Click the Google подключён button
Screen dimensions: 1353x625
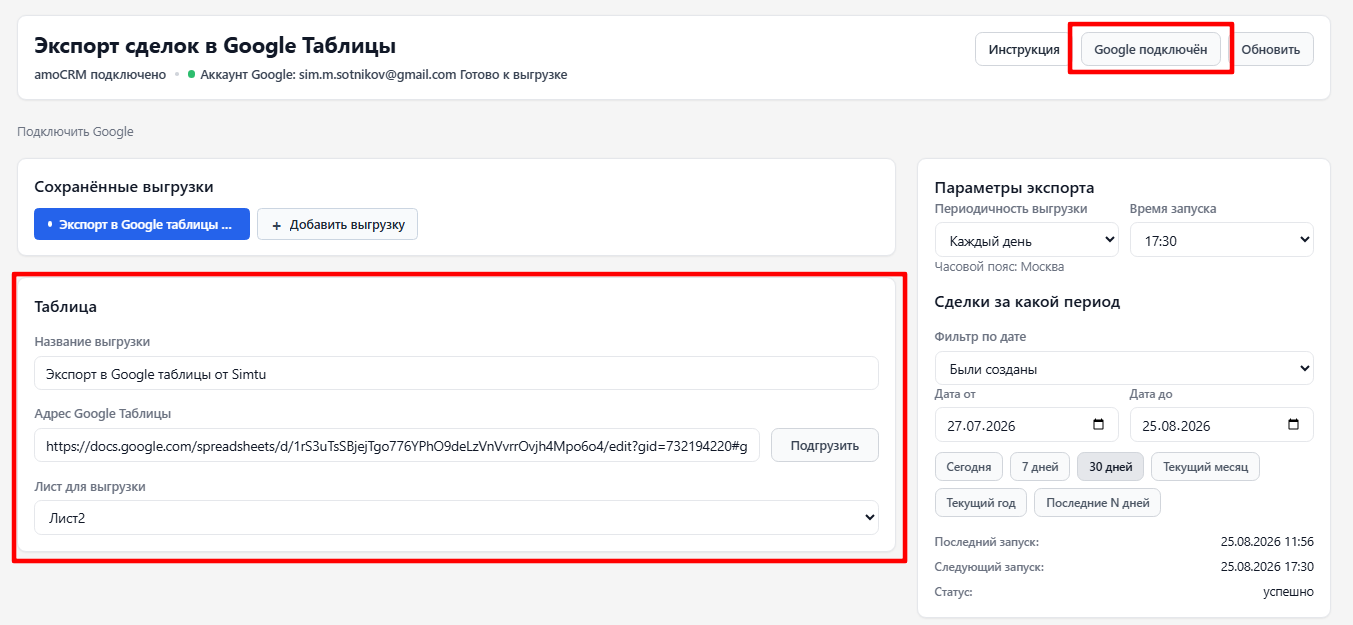[x=1151, y=49]
